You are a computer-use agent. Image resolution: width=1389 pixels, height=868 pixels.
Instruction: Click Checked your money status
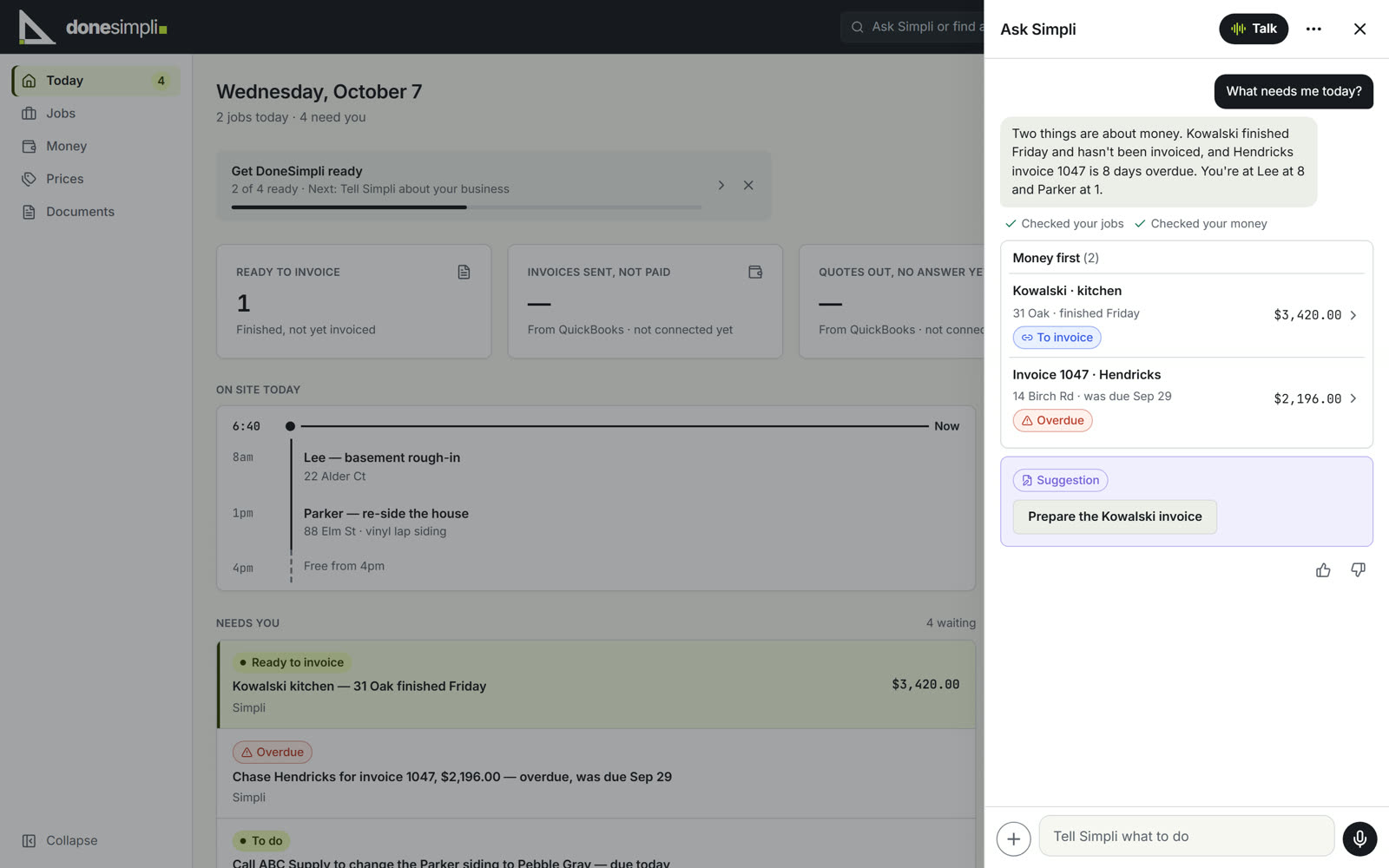pyautogui.click(x=1201, y=224)
